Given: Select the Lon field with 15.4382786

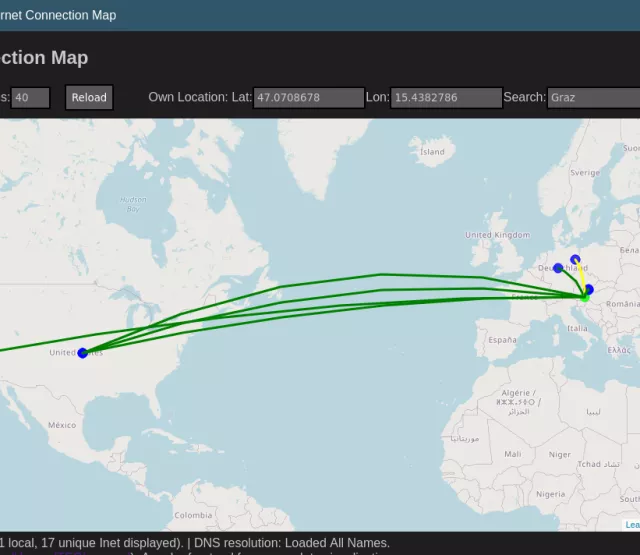Looking at the screenshot, I should pyautogui.click(x=446, y=98).
